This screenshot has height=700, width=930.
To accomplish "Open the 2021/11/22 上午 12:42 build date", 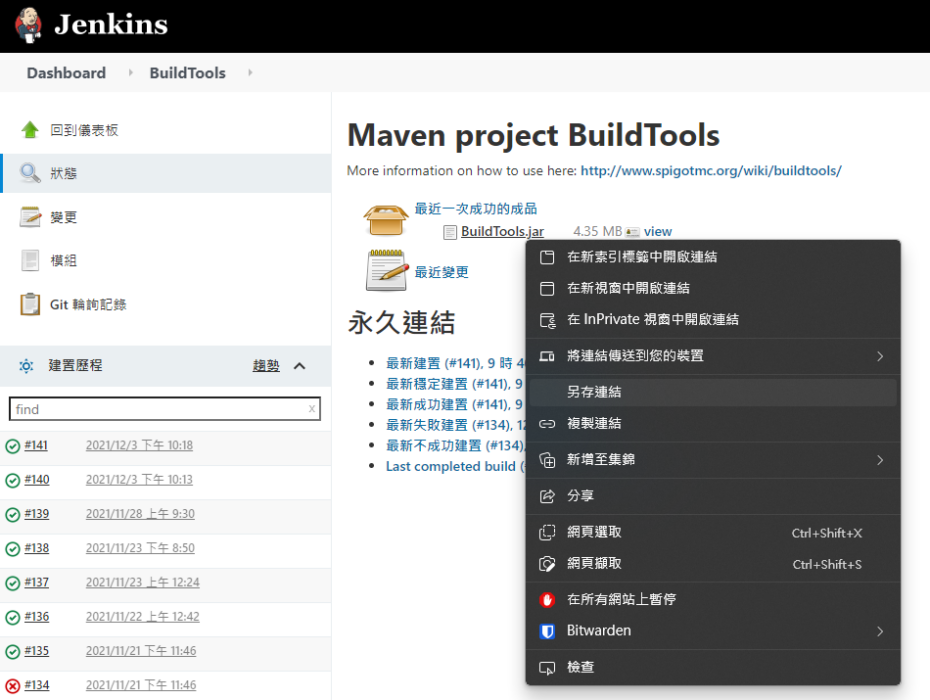I will tap(142, 617).
